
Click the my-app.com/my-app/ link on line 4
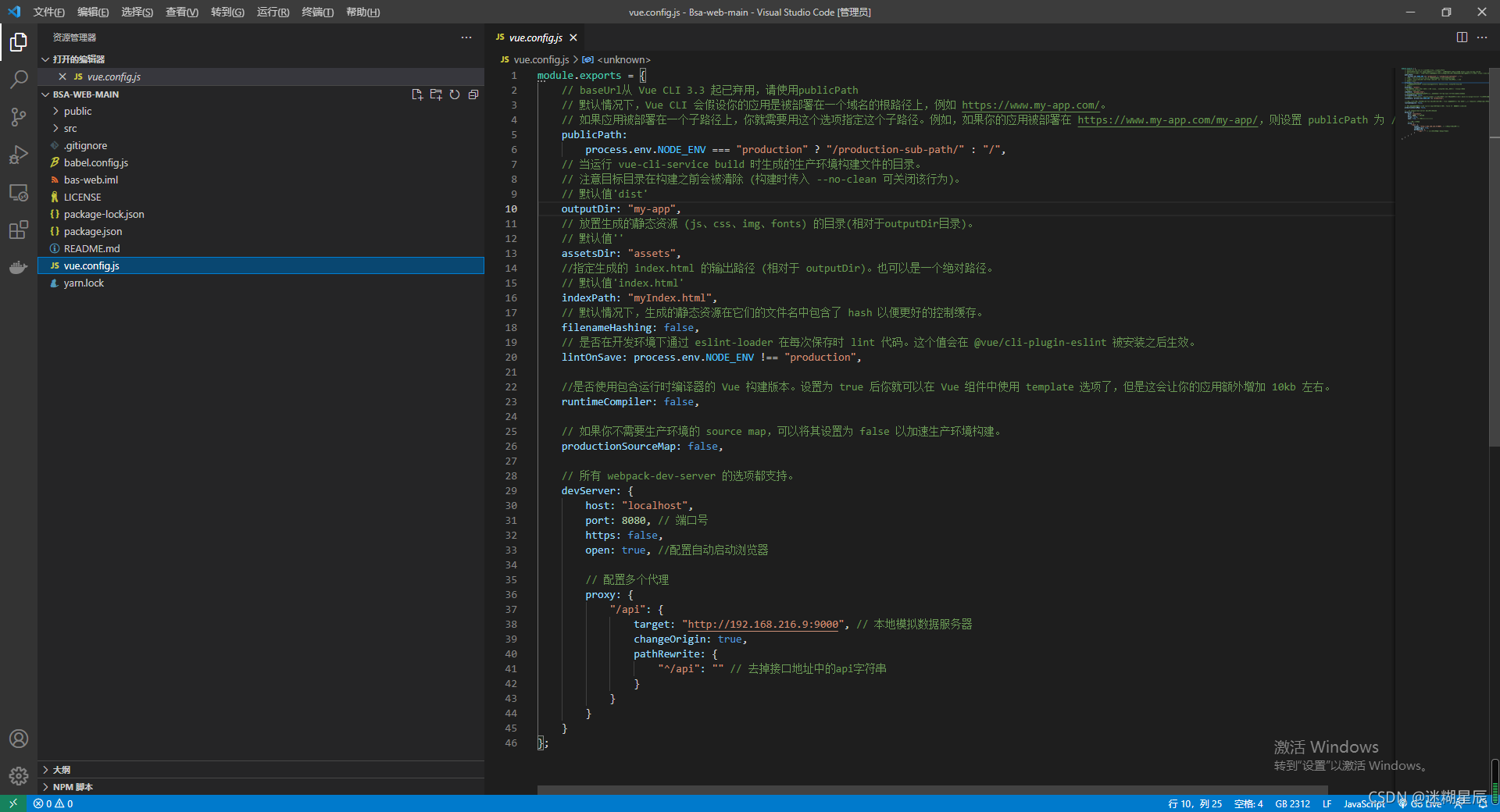coord(1168,120)
